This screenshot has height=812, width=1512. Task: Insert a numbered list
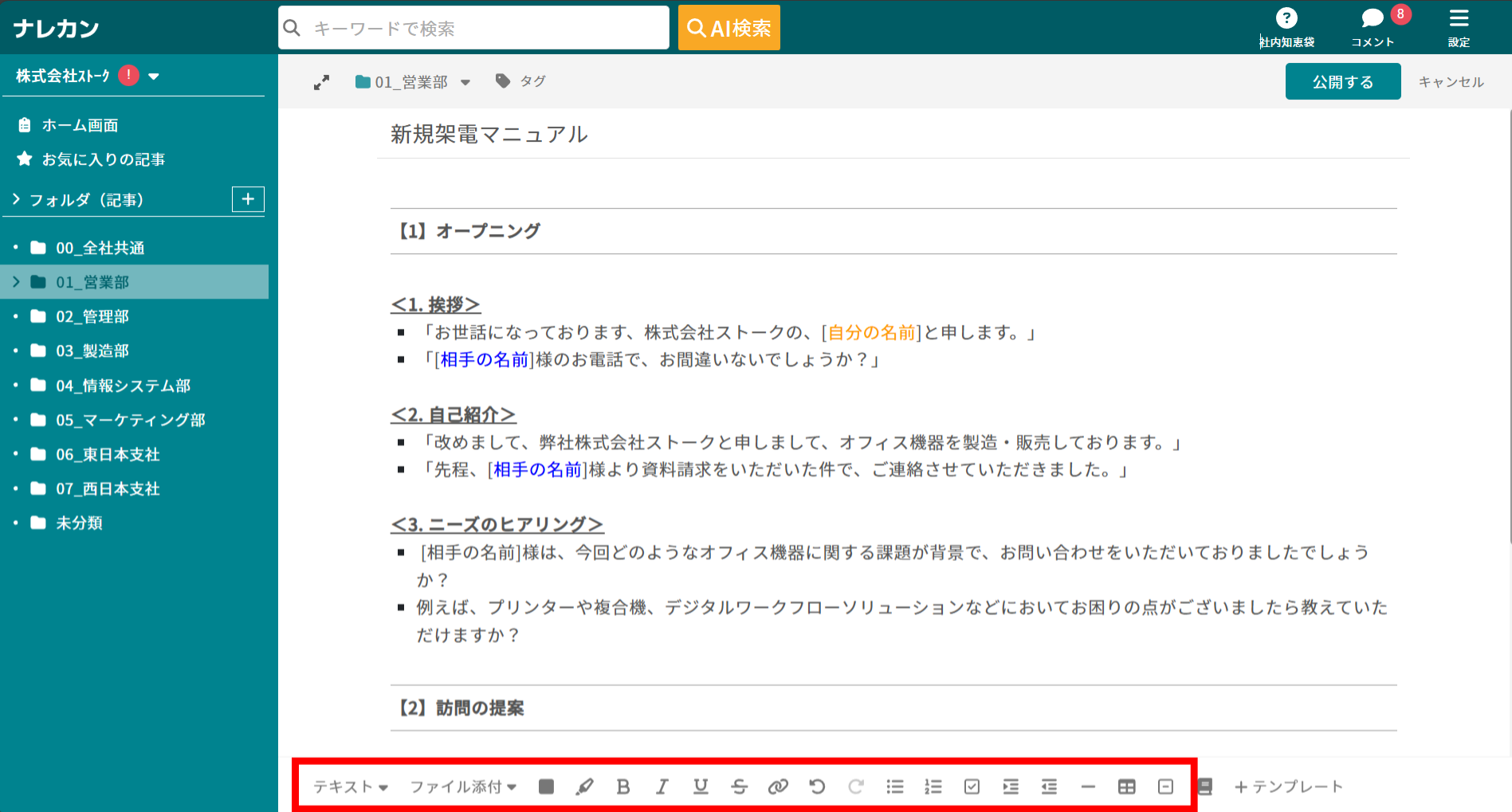coord(933,787)
